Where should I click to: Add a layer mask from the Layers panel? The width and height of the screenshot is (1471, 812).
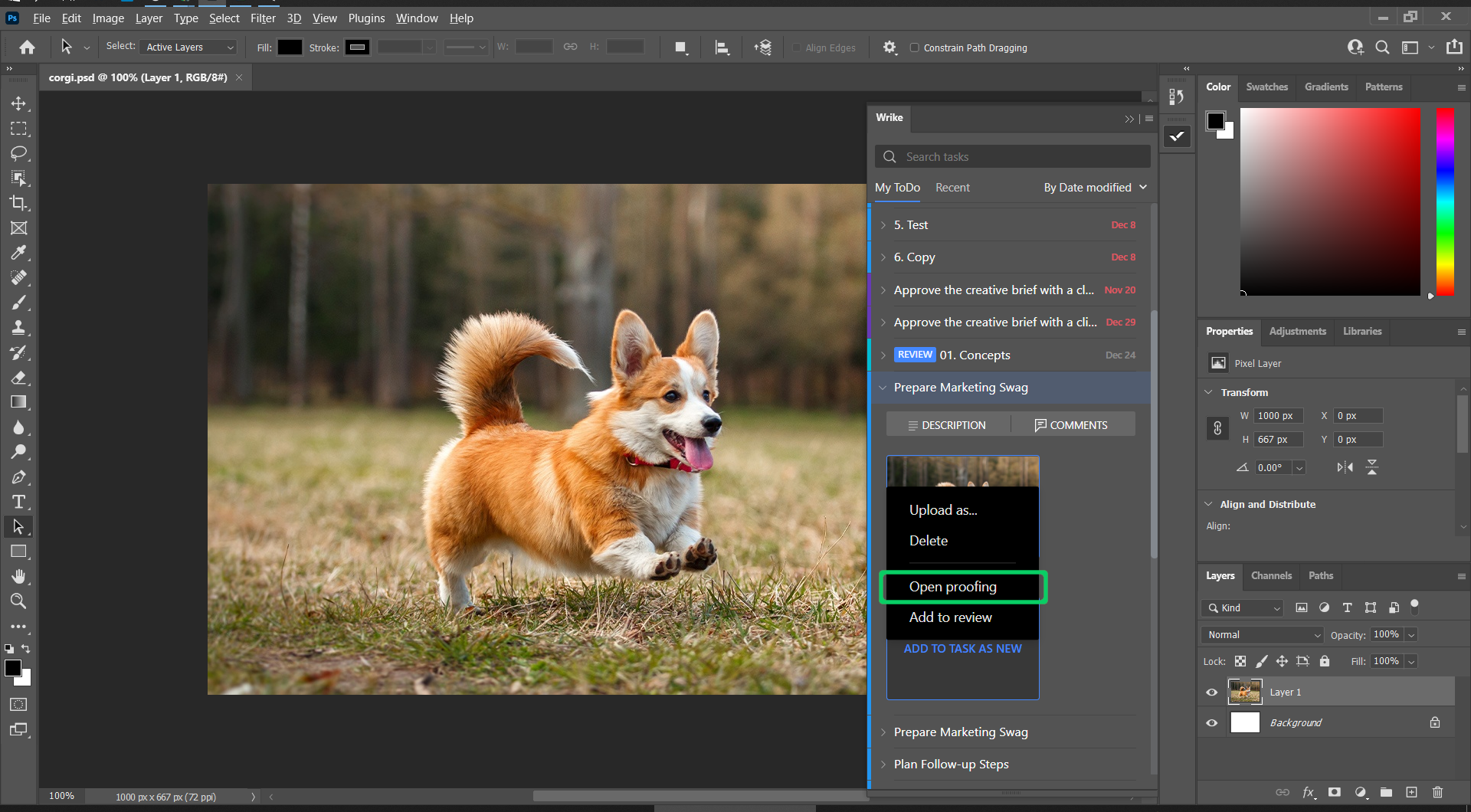[1335, 793]
